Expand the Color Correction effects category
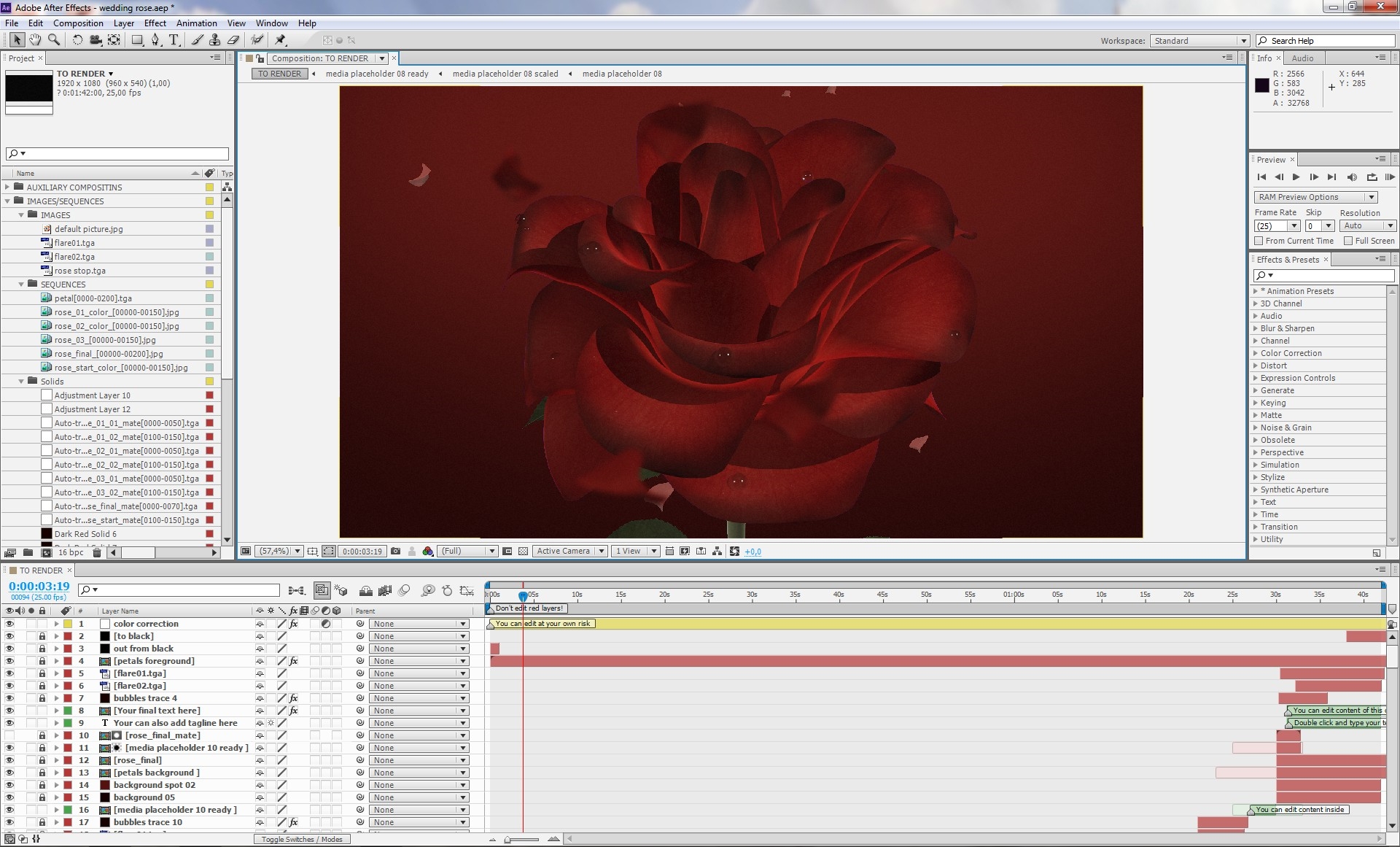The height and width of the screenshot is (847, 1400). tap(1256, 353)
